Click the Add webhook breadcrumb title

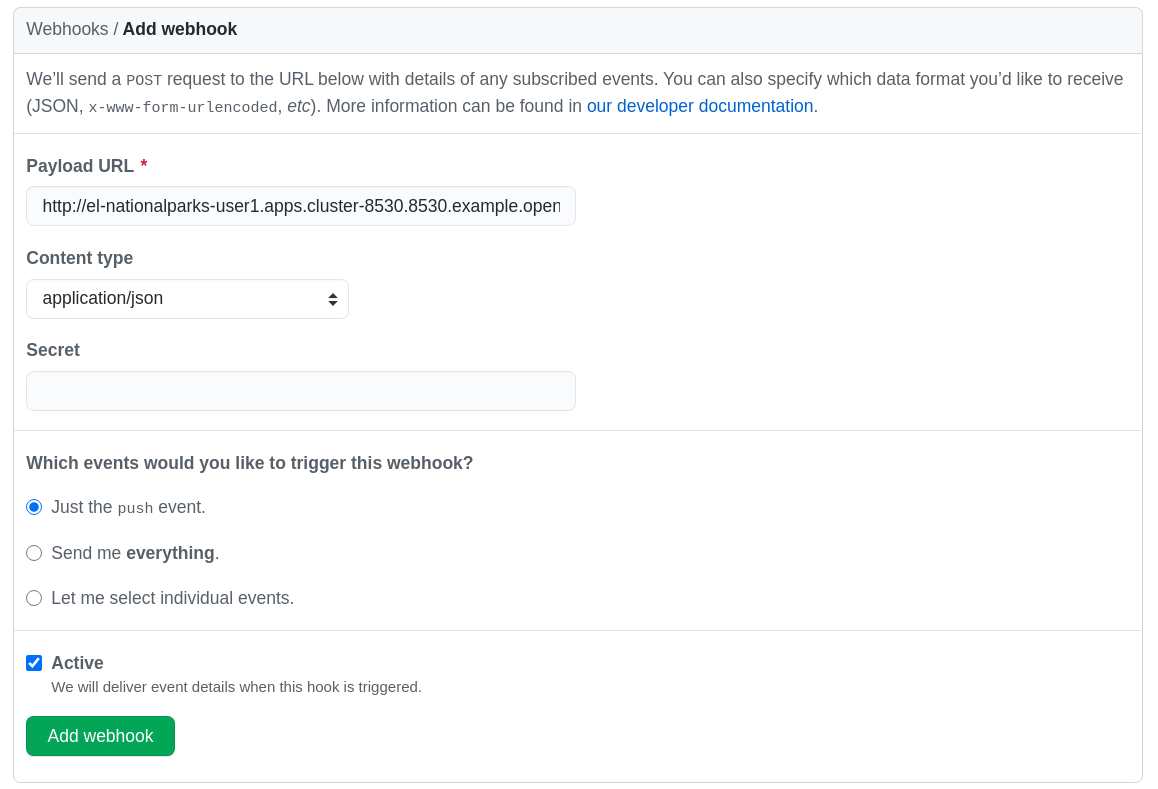(x=180, y=29)
